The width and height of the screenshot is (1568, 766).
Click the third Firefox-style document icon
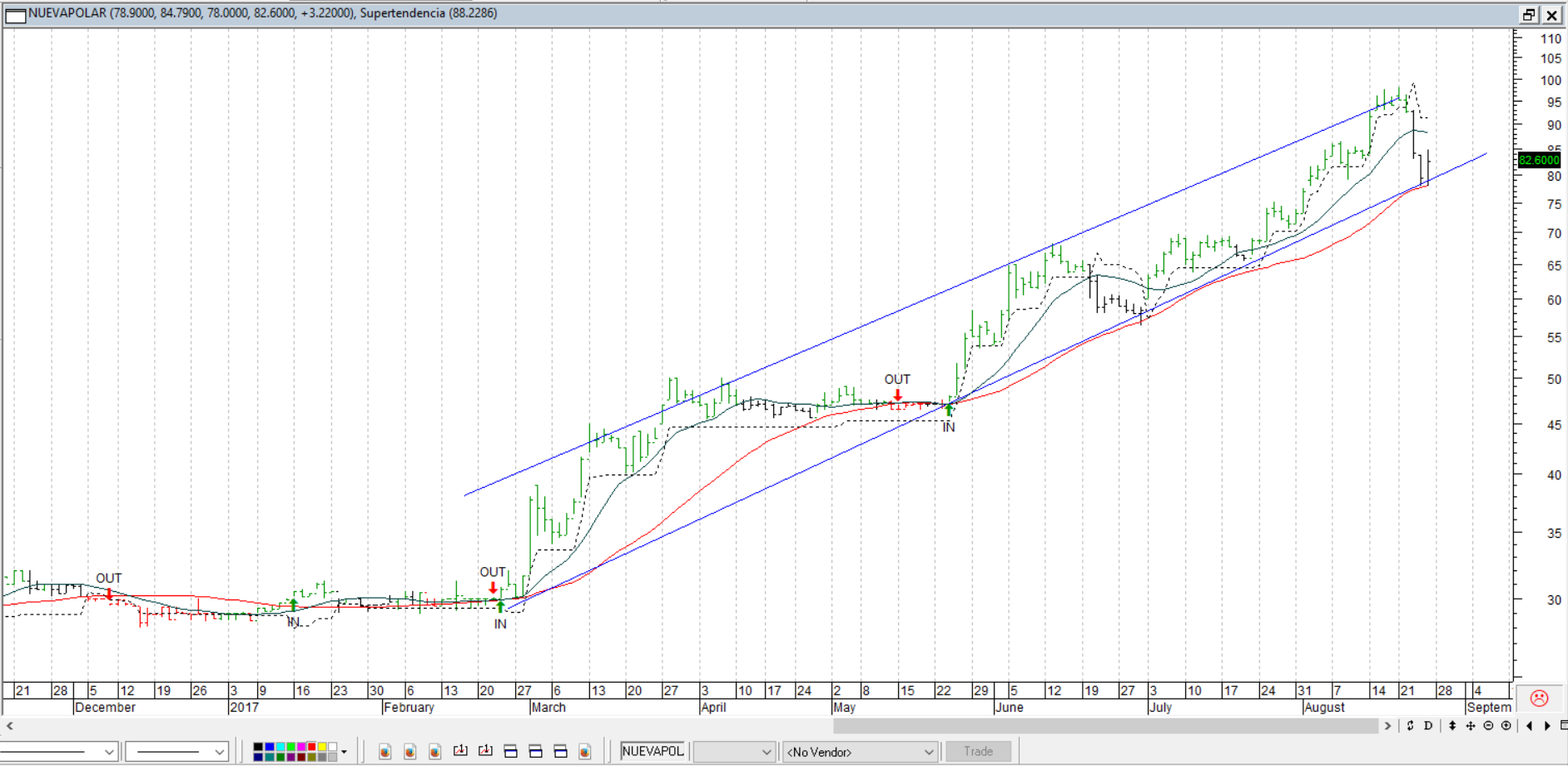(x=434, y=751)
